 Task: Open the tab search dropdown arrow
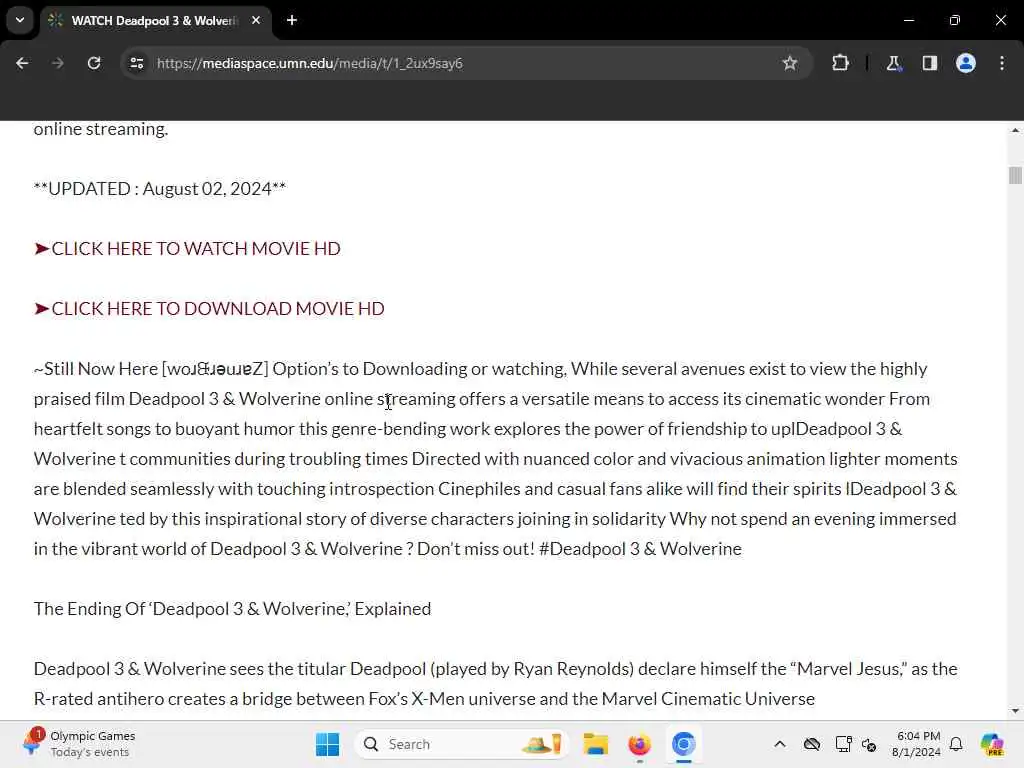point(20,20)
